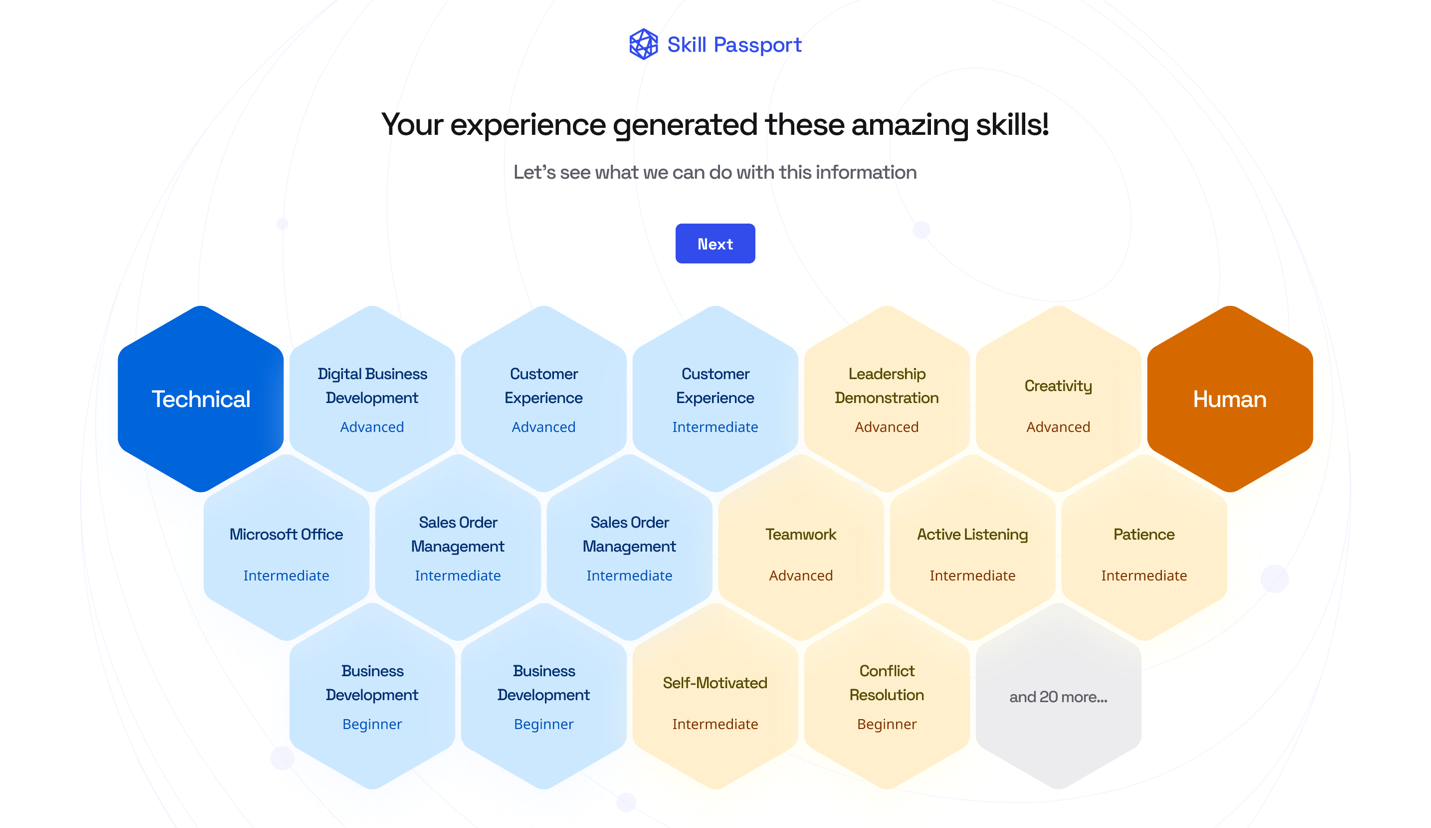The image size is (1431, 828).
Task: Choose the Creativity Advanced hexagon
Action: [1058, 399]
